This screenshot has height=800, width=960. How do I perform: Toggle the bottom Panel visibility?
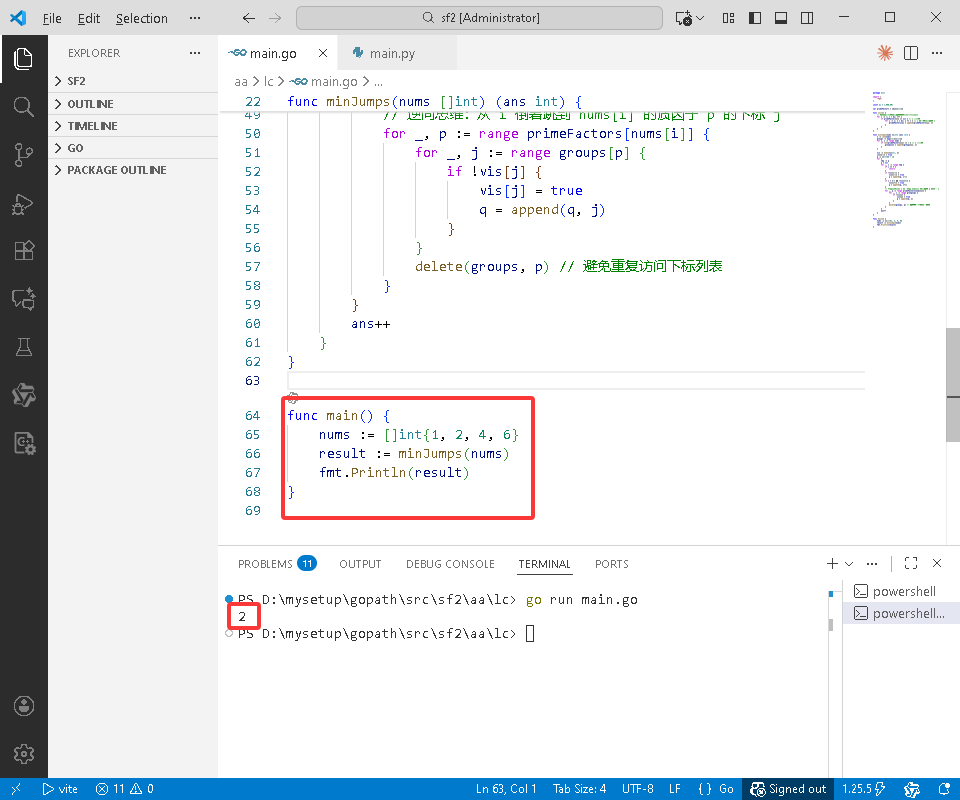tap(781, 18)
